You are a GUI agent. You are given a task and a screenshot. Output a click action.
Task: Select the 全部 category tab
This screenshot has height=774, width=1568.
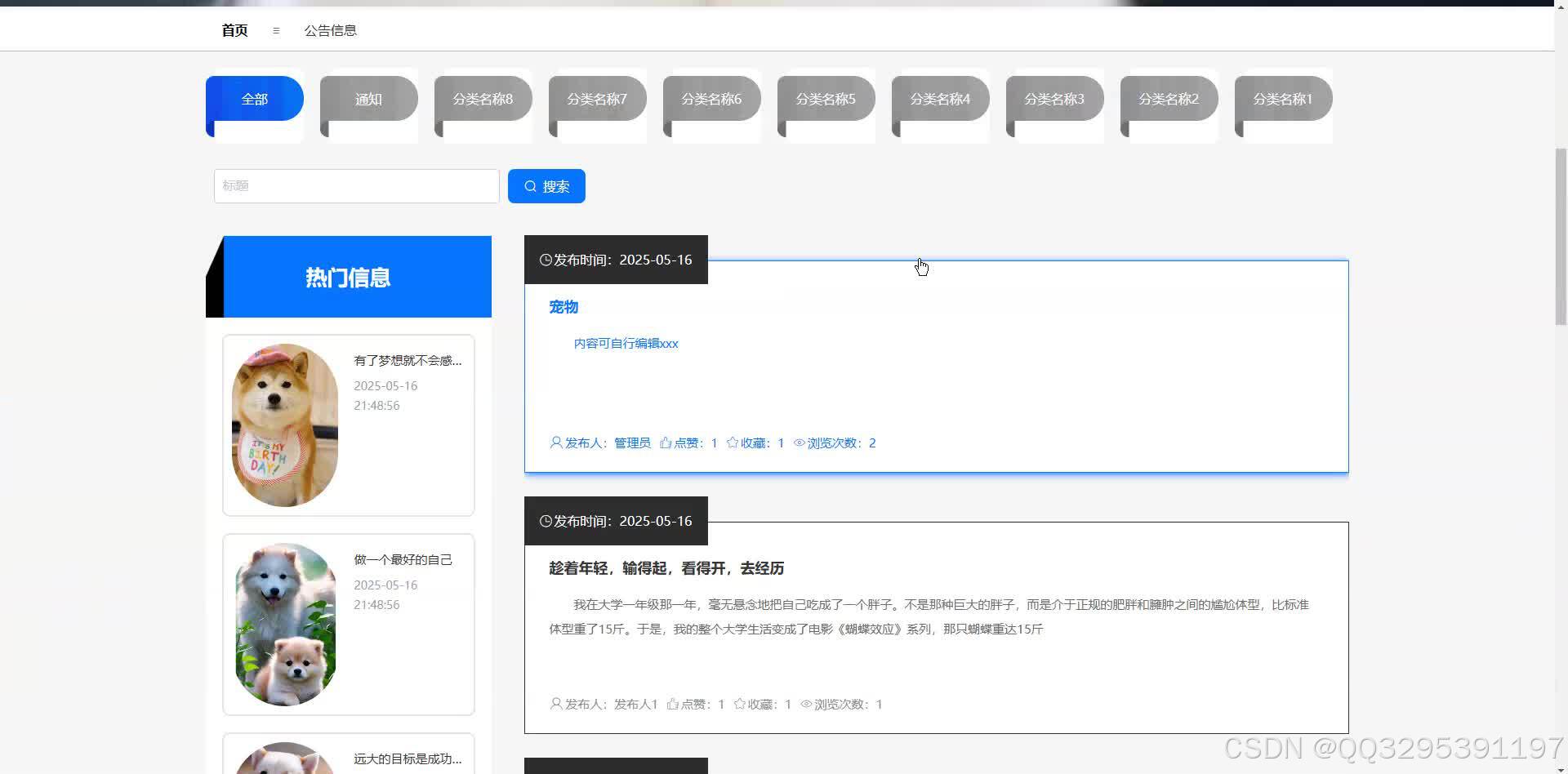tap(254, 98)
